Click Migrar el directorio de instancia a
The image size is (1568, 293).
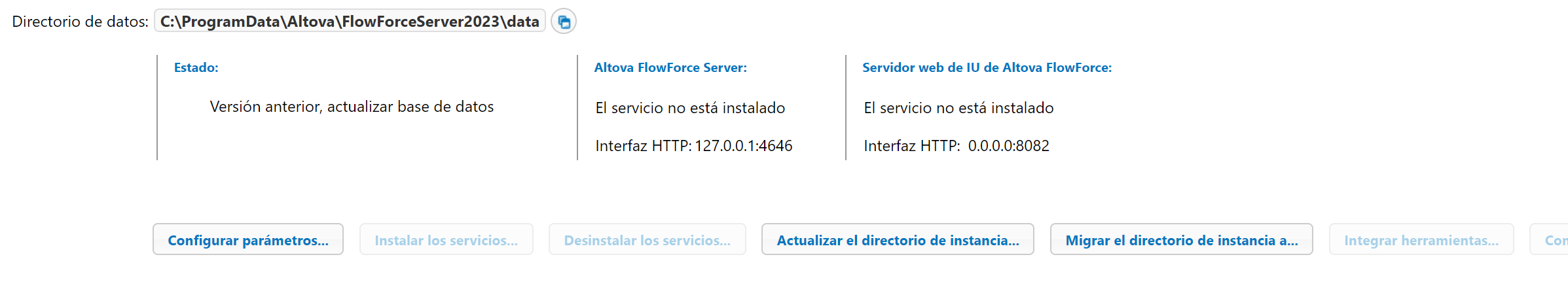[x=1181, y=240]
